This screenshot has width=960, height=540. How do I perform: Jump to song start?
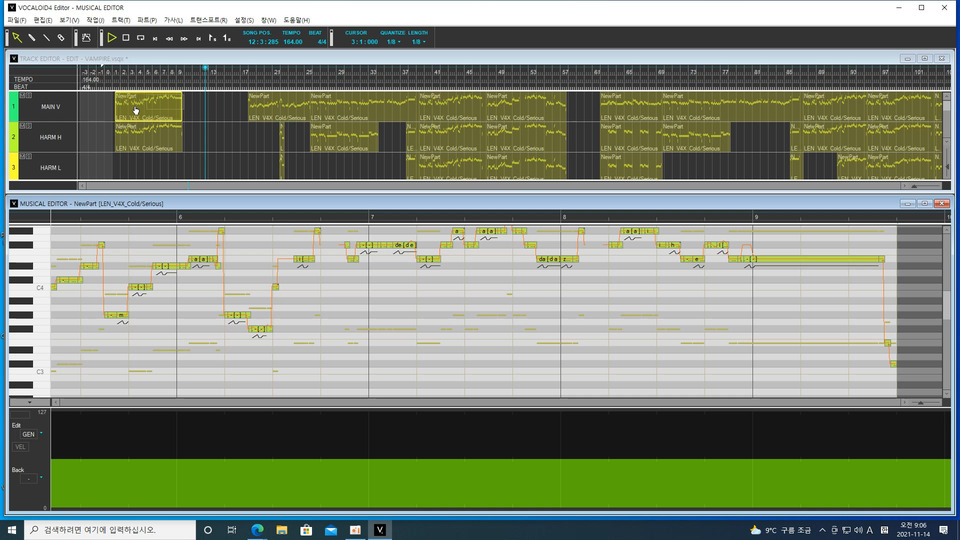point(156,39)
